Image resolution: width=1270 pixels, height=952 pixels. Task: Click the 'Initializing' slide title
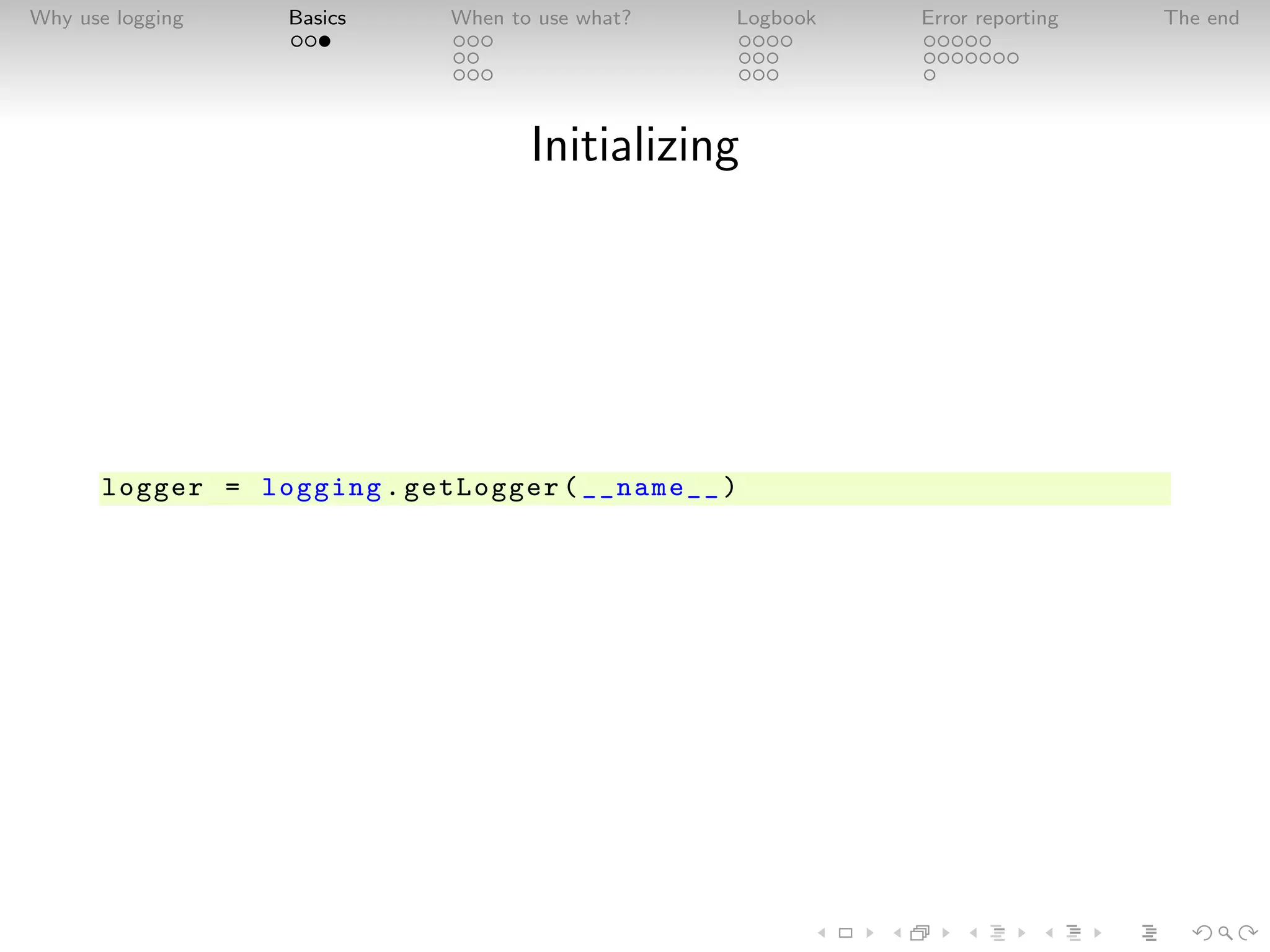pos(635,146)
